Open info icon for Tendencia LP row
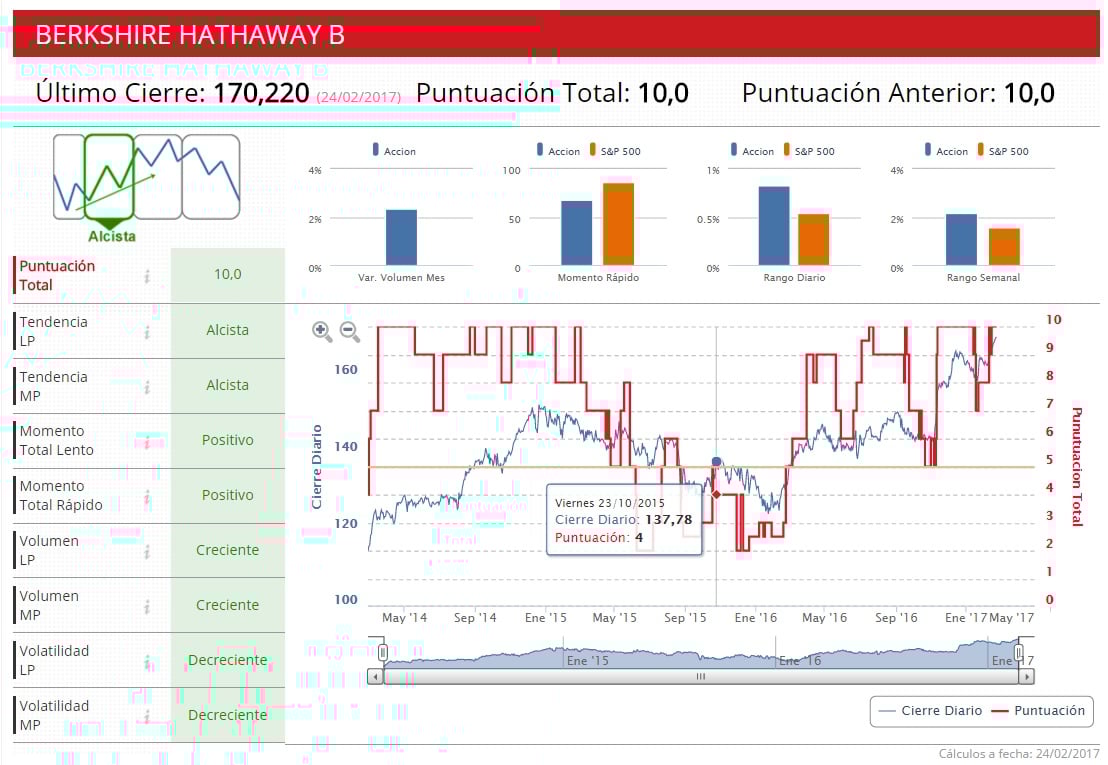This screenshot has width=1108, height=765. point(147,331)
